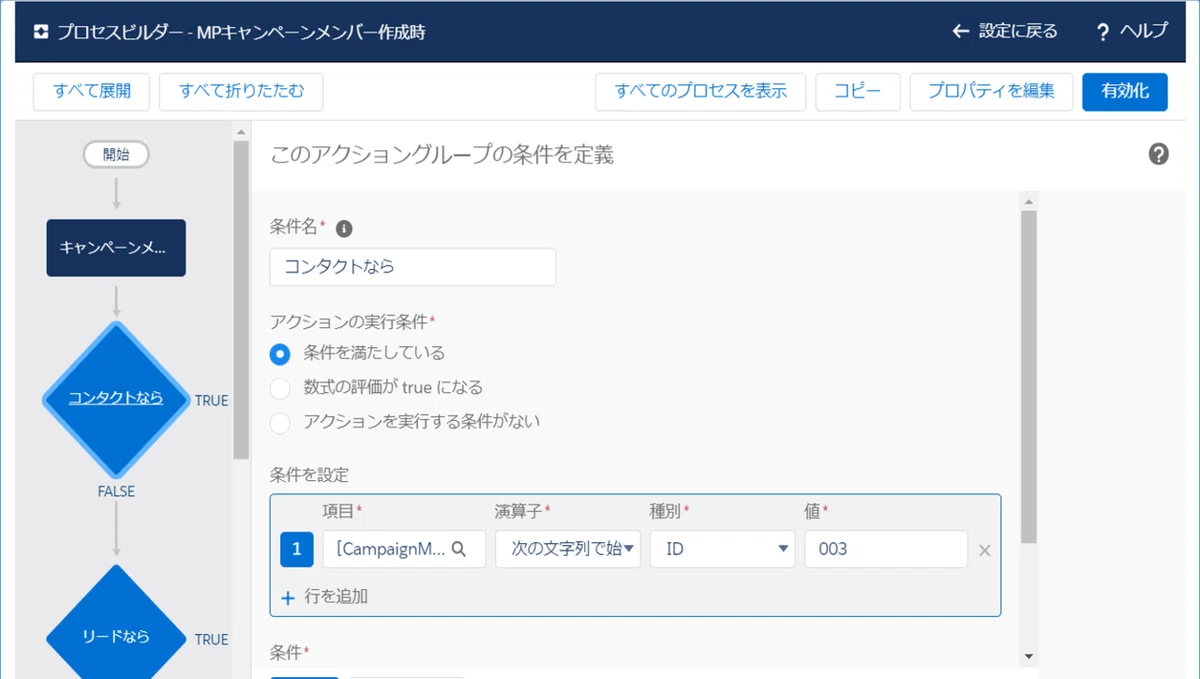
Task: Click the dark circular help icon beside panel title
Action: [1159, 154]
